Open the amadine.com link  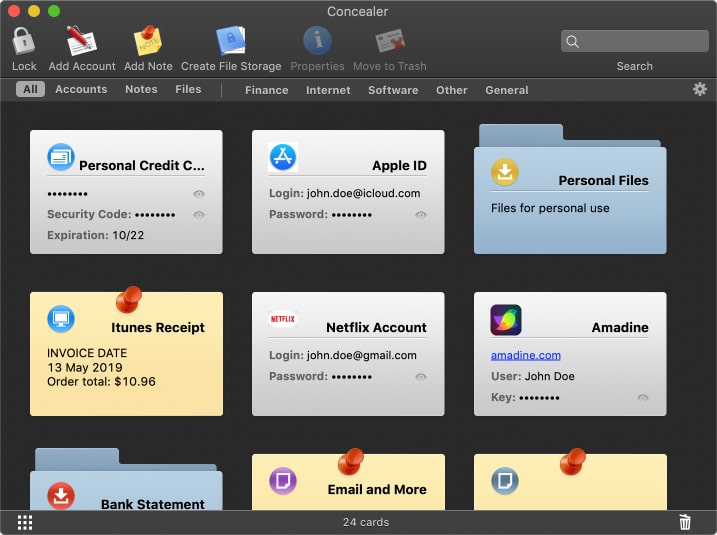coord(526,355)
